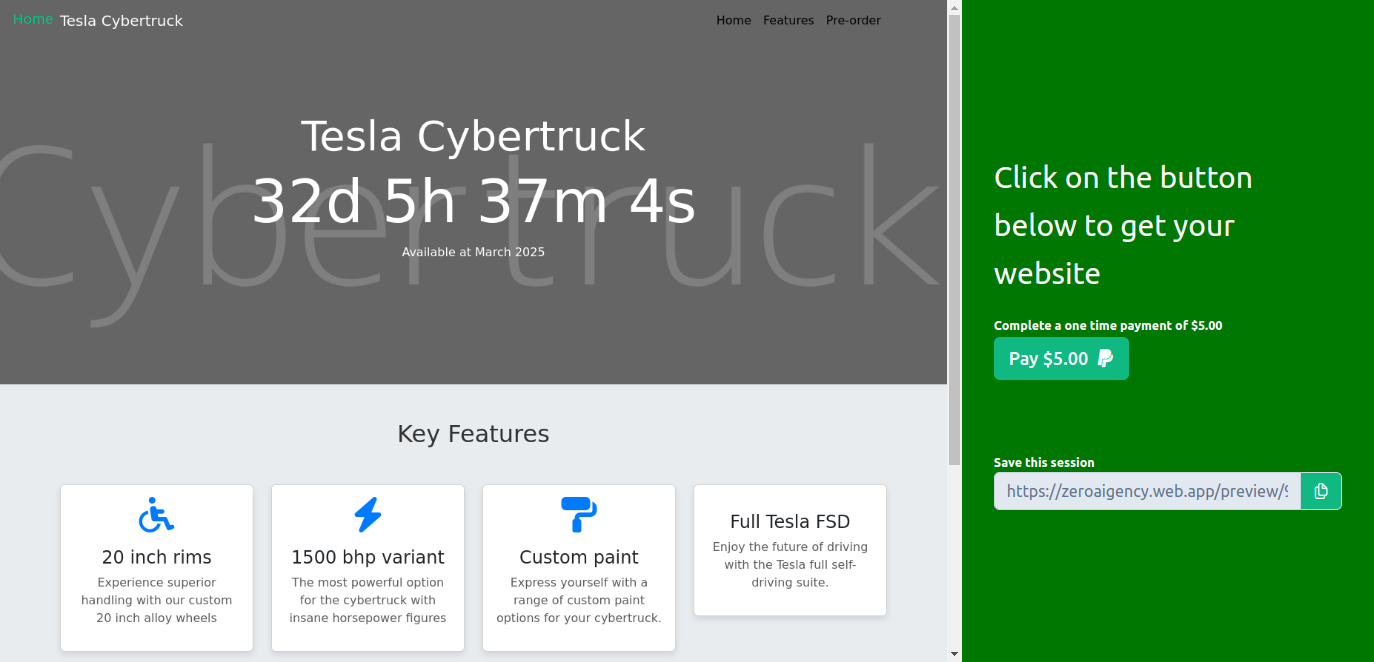Click the custom alloy wheels description text
The image size is (1374, 662).
coord(157,600)
